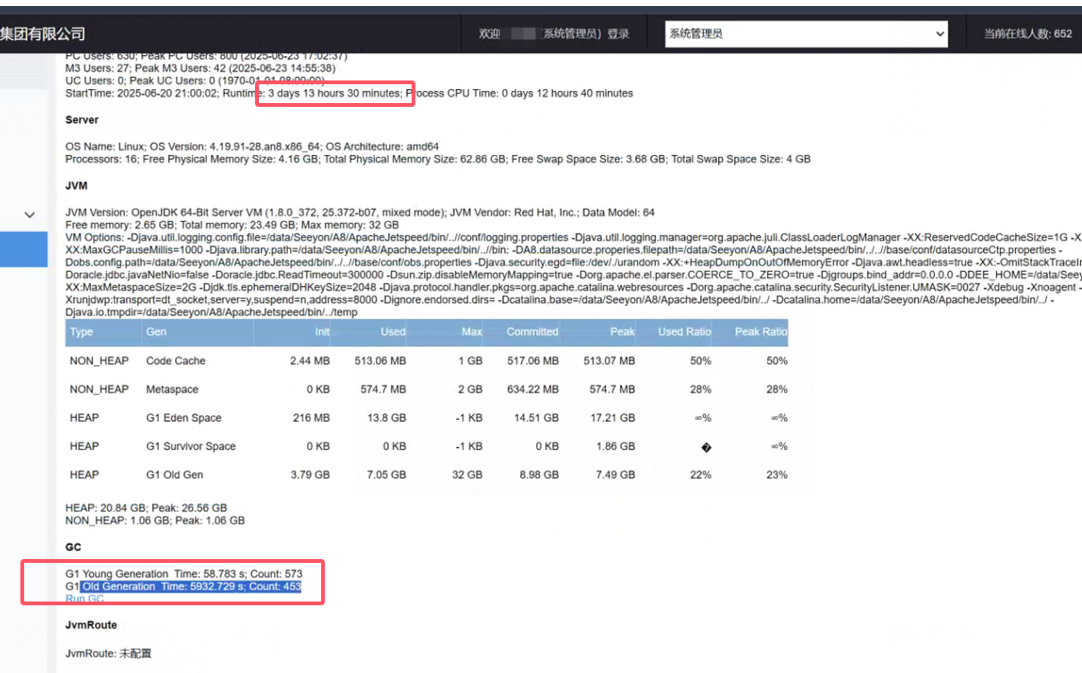Click the Used column header
Screen dimensions: 1082x673
pos(393,332)
